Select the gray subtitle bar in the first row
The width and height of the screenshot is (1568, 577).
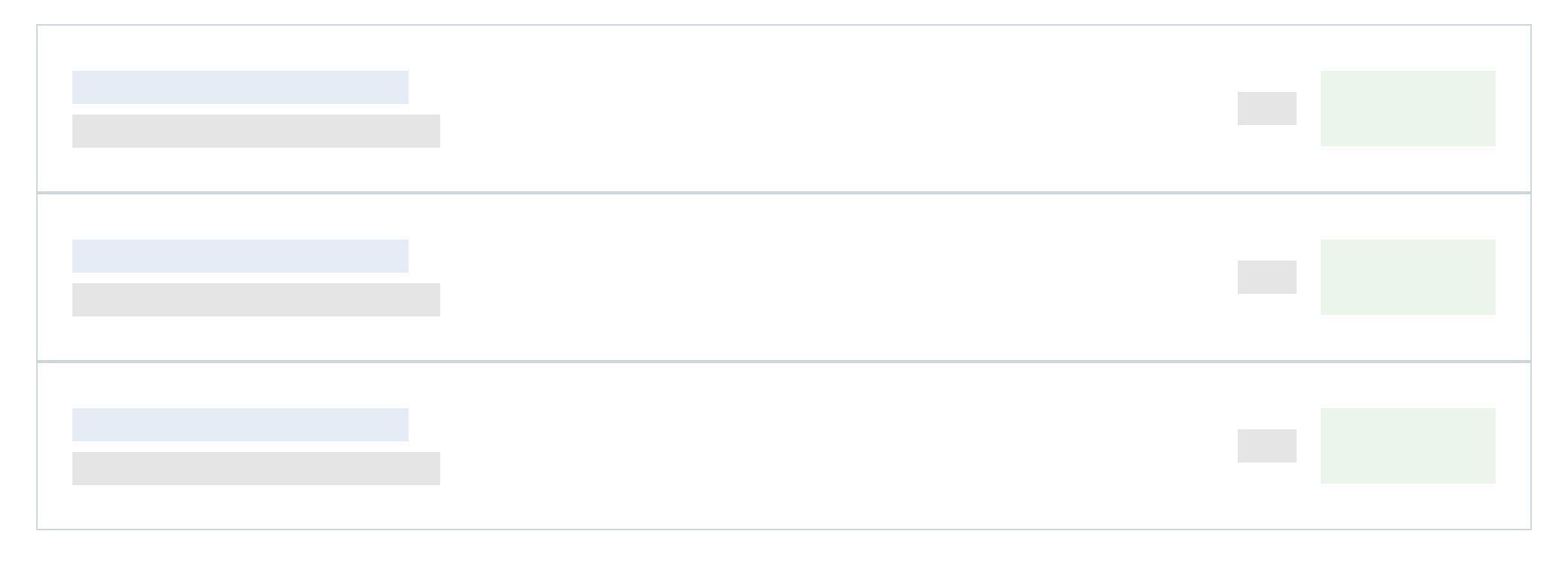point(256,131)
